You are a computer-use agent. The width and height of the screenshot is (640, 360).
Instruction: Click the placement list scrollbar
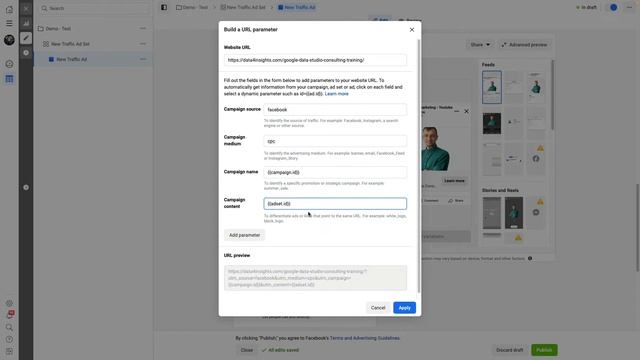point(553,95)
